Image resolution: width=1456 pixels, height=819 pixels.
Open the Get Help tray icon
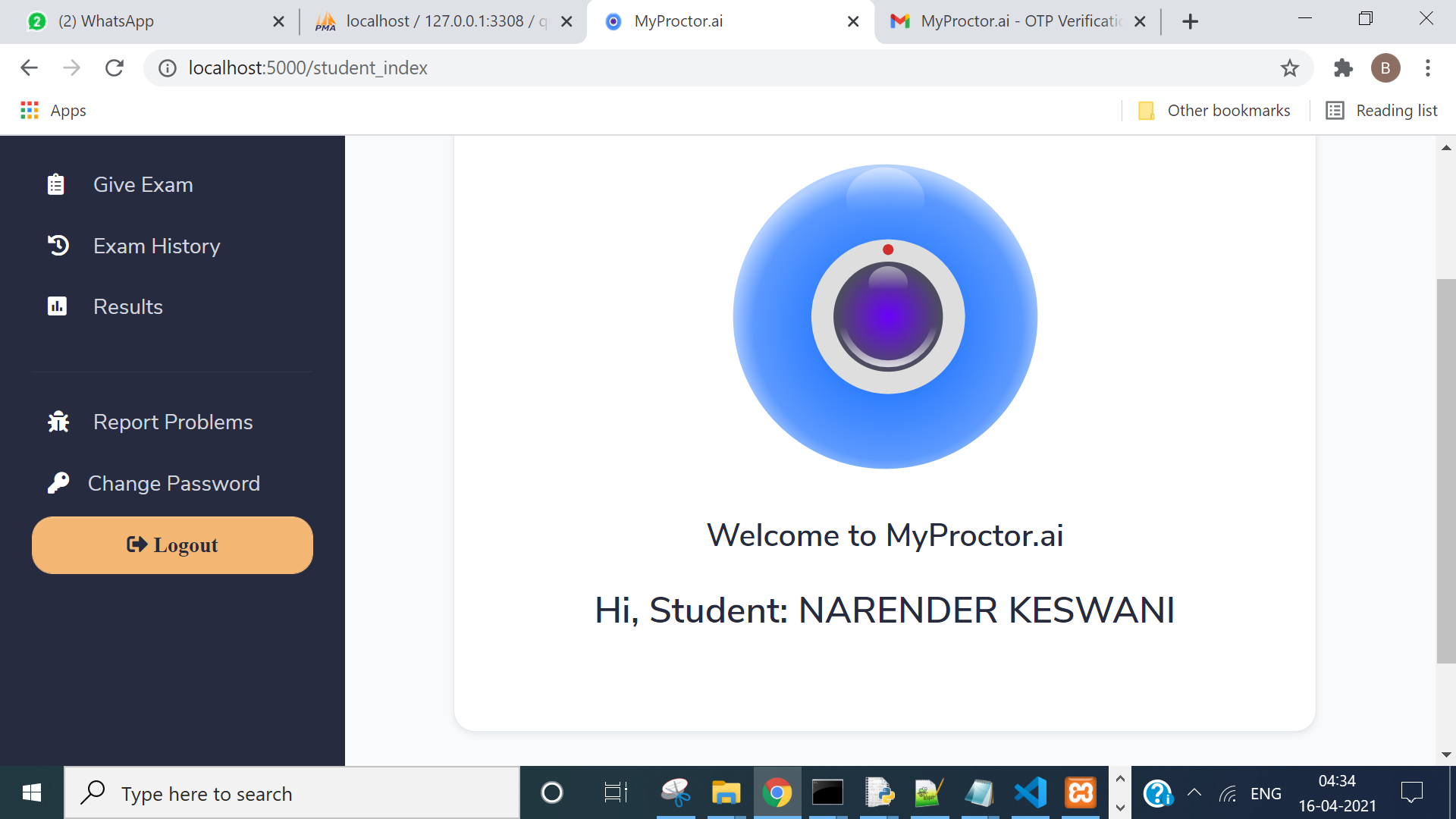1158,793
